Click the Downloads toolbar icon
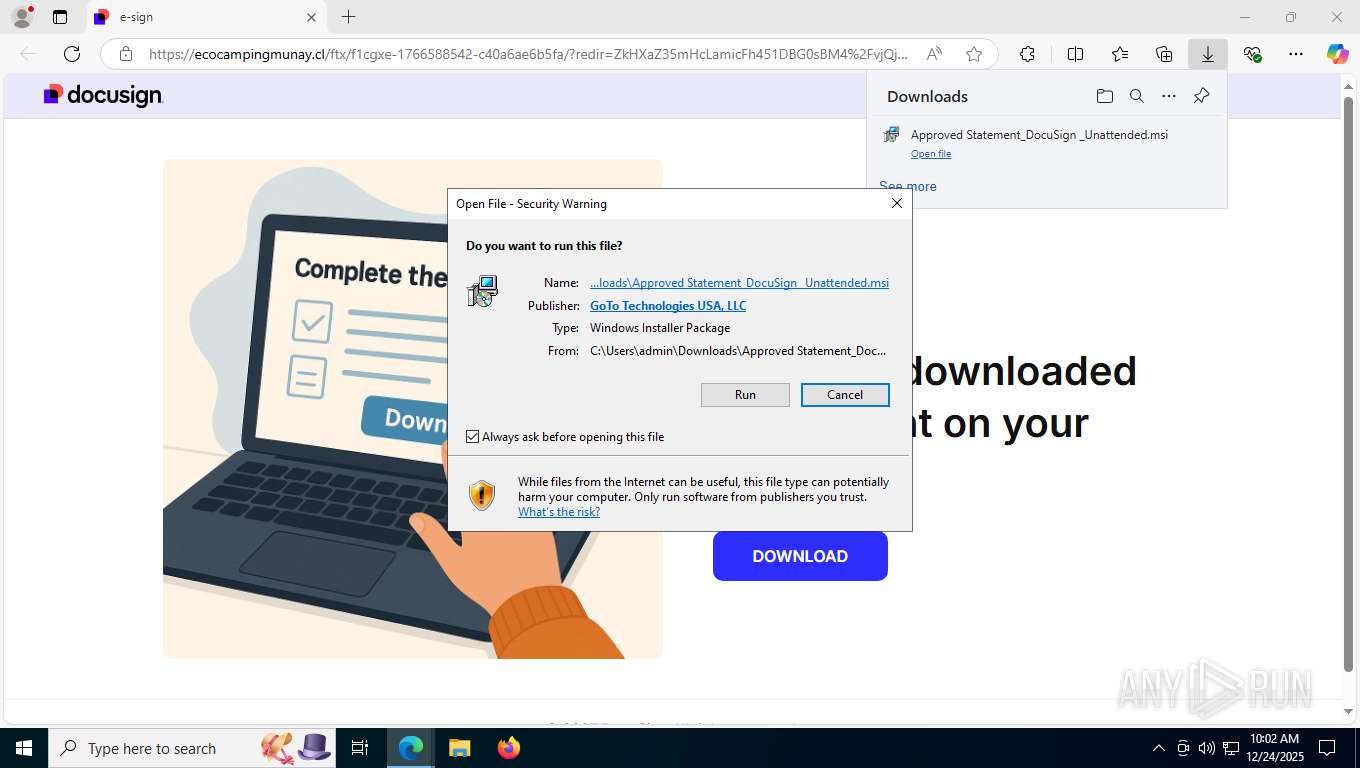Viewport: 1360px width, 768px height. pos(1208,54)
